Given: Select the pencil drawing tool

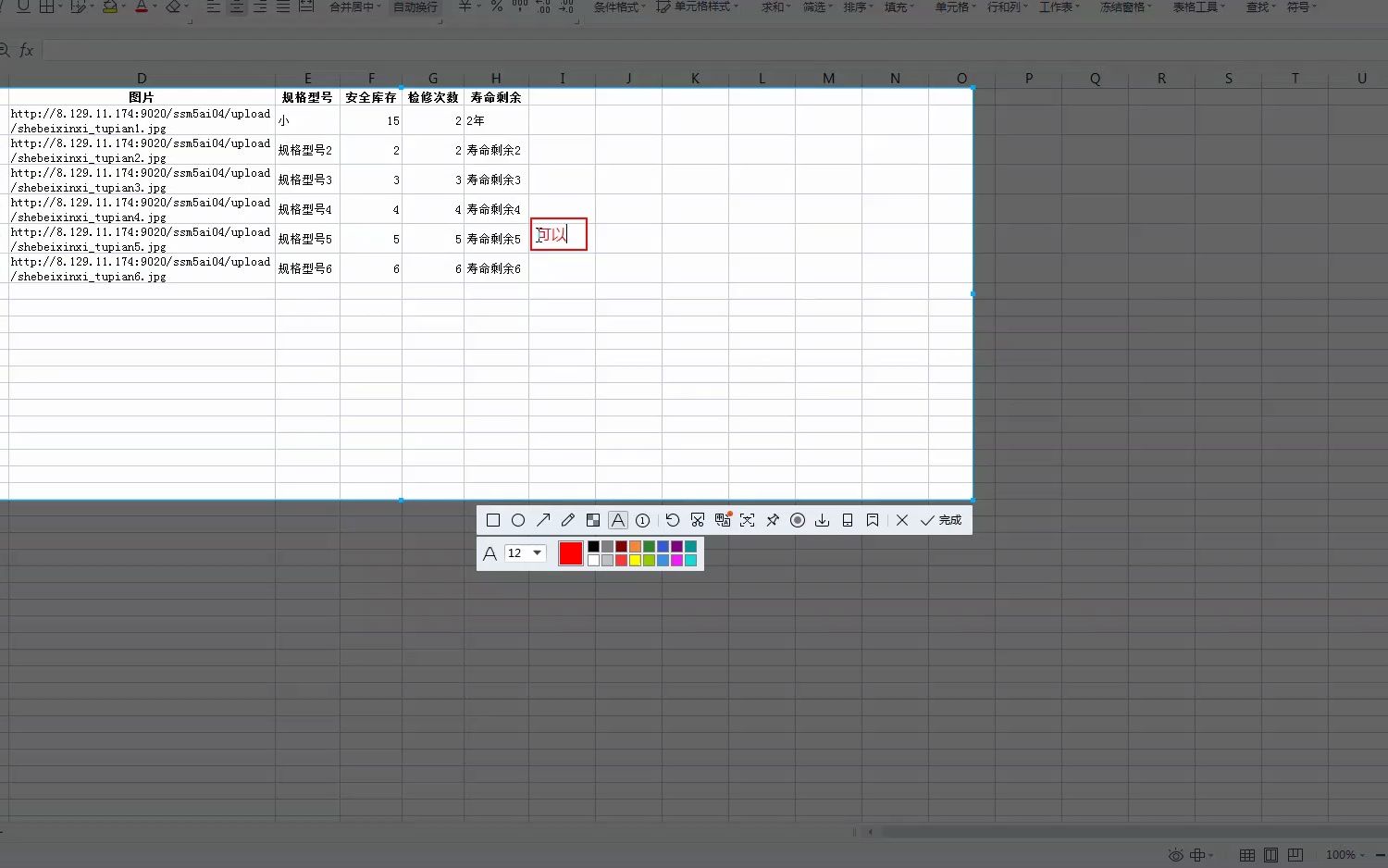Looking at the screenshot, I should click(568, 520).
